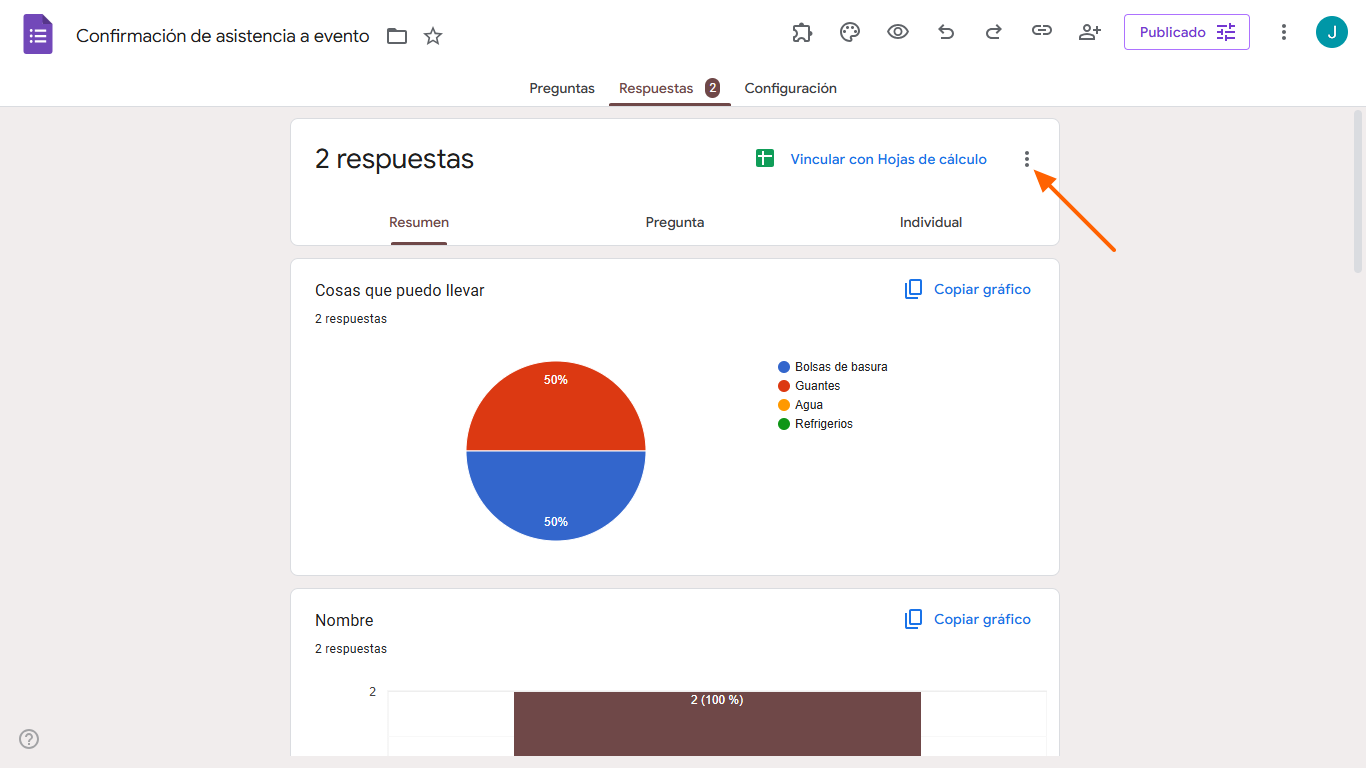Redo the last change
Image resolution: width=1366 pixels, height=768 pixels.
[x=994, y=32]
